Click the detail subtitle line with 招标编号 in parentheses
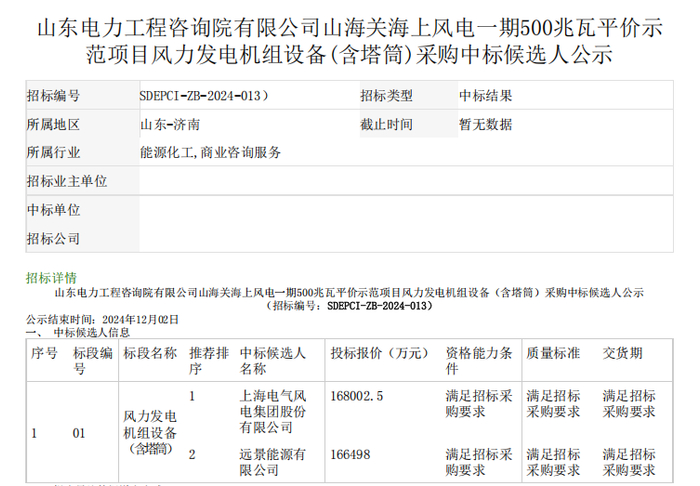This screenshot has height=486, width=700. coord(349,306)
